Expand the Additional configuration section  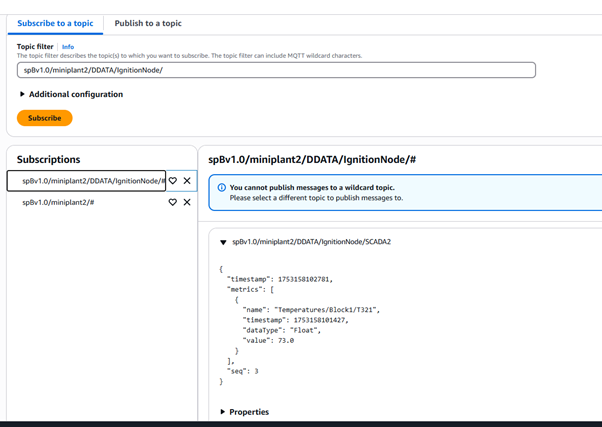pos(71,94)
